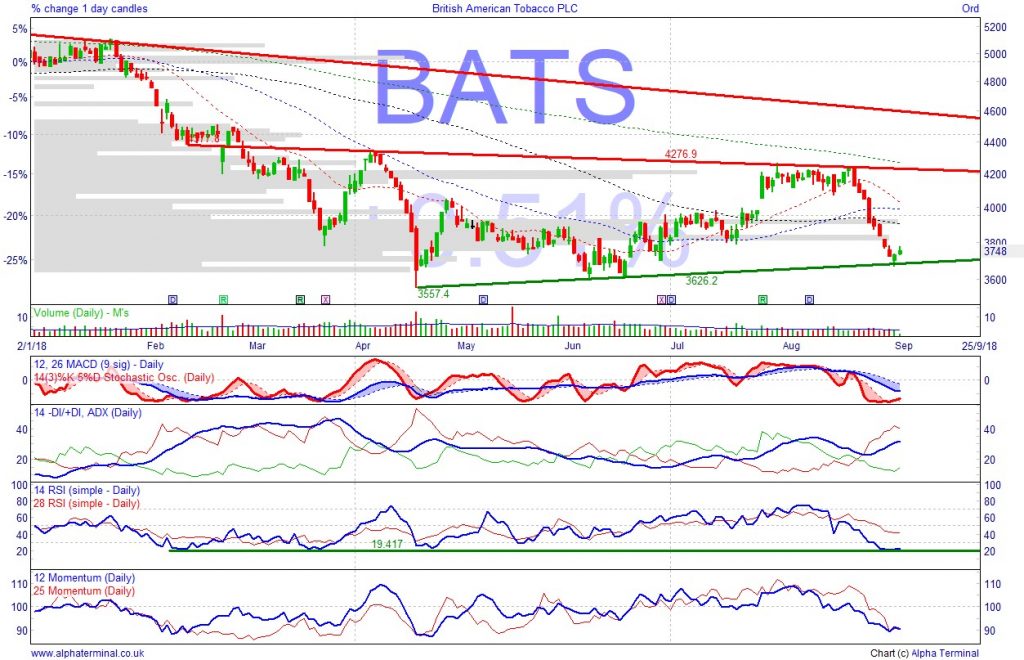Click the '12 Momentum (Daily)' label
The image size is (1024, 660).
click(x=84, y=578)
